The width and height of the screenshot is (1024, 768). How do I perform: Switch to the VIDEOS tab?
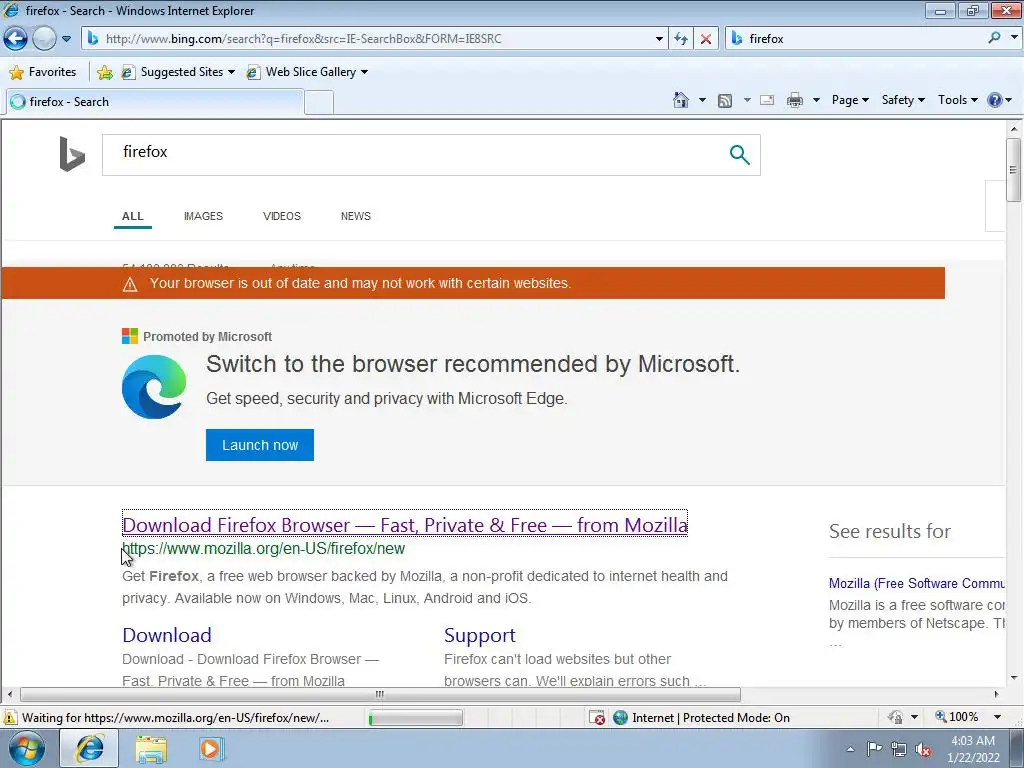(281, 216)
